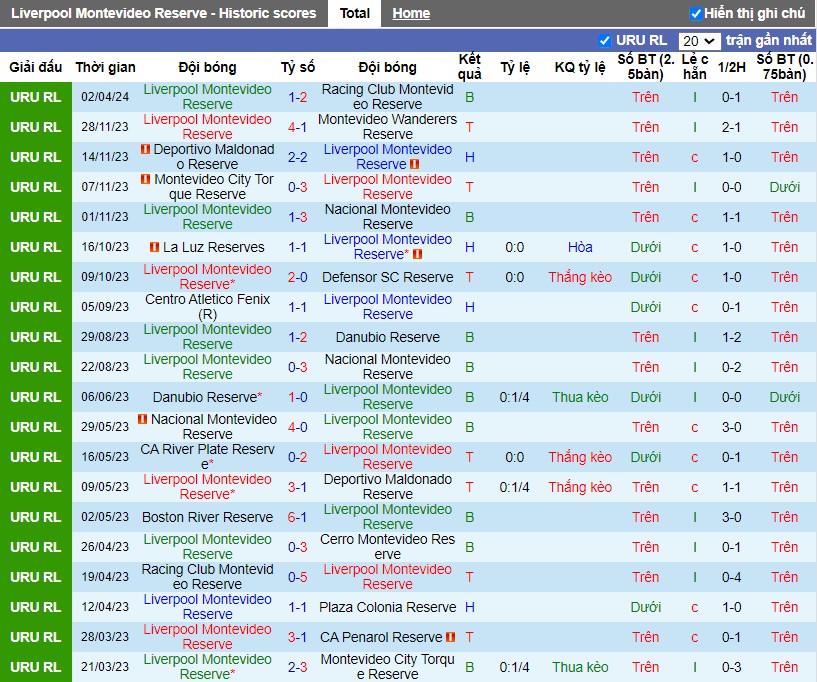Click half-time score 0-4 on 19/04/23
Screen dimensions: 817x682
point(732,577)
